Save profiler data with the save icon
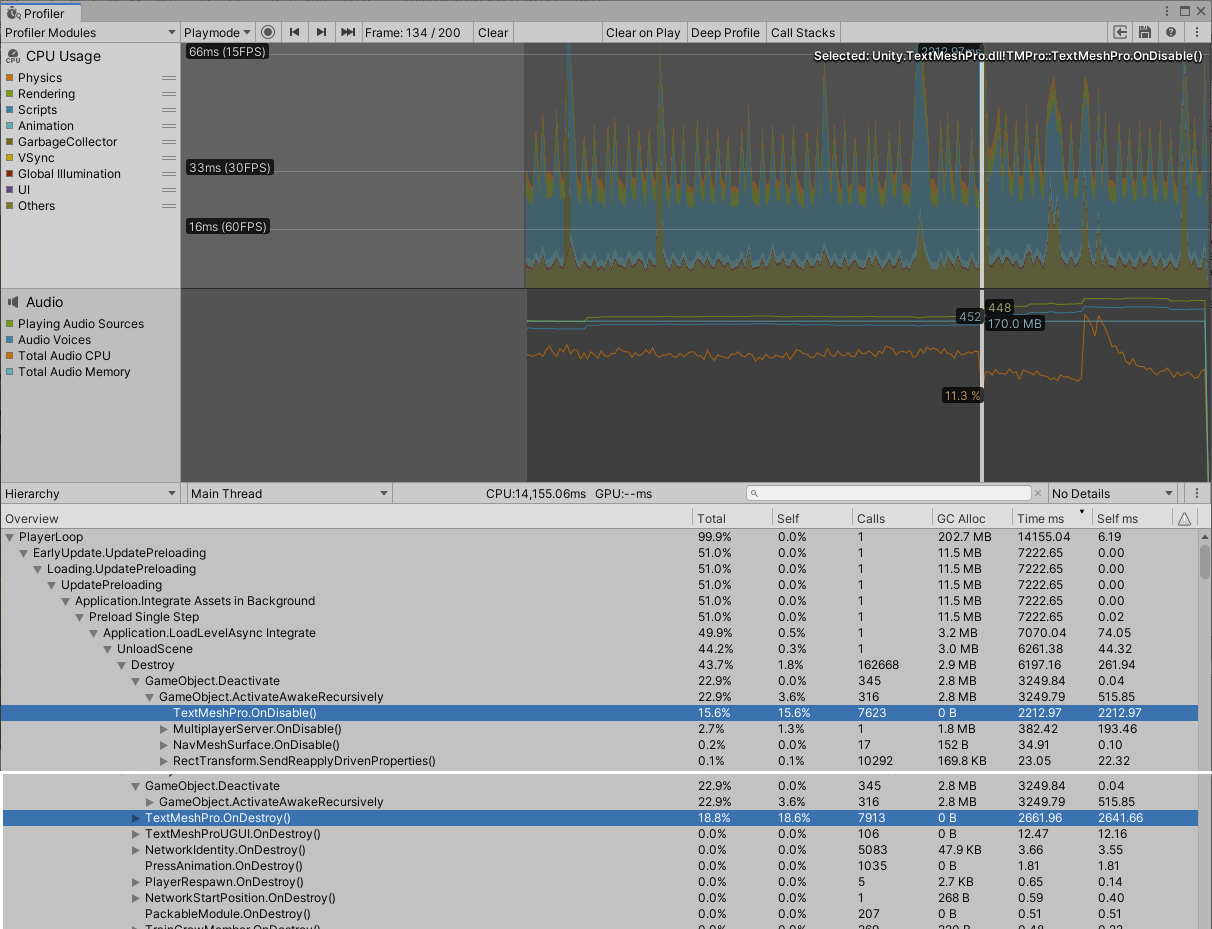 (x=1145, y=32)
